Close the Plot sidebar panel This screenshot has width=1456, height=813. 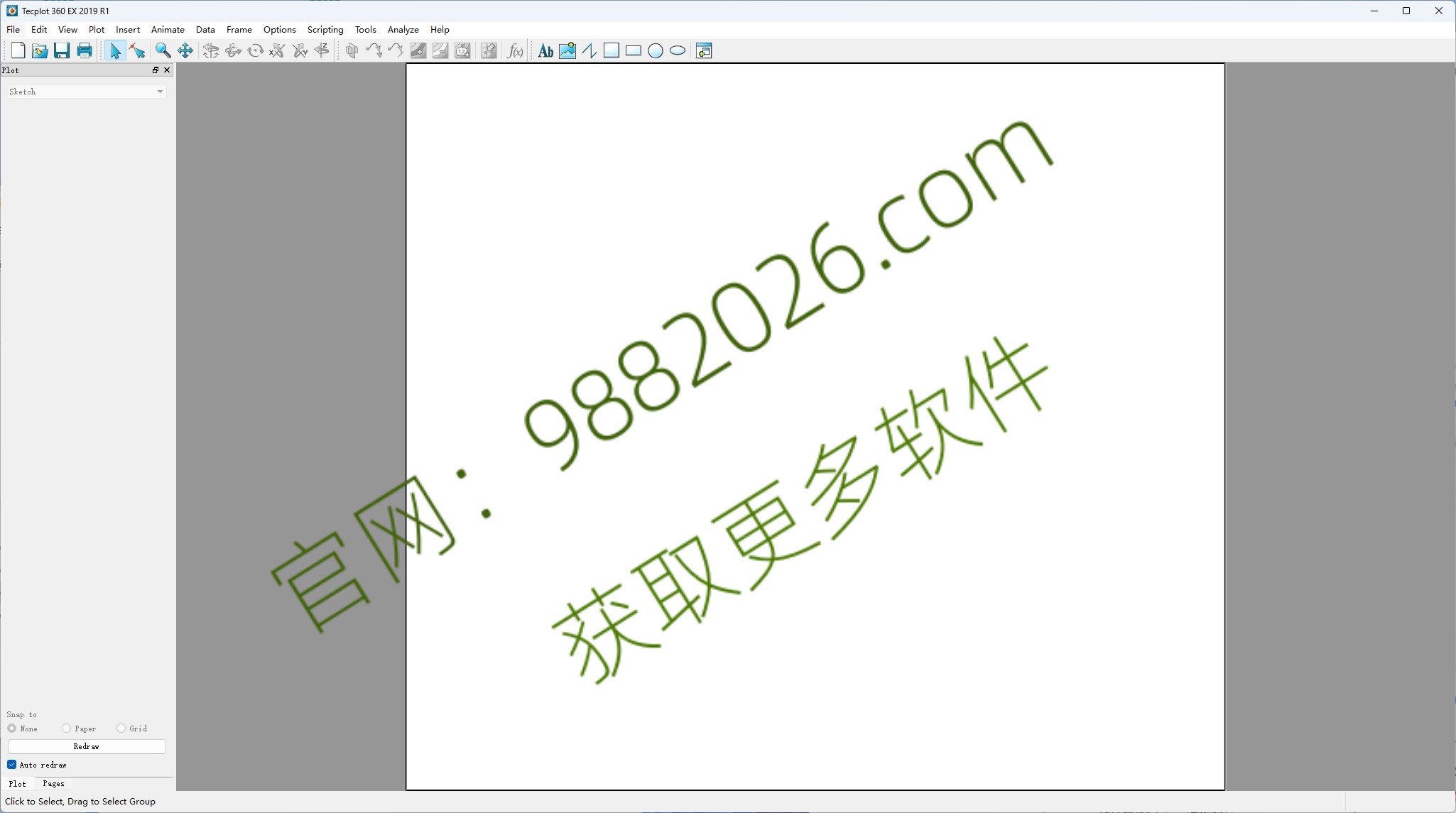point(167,70)
